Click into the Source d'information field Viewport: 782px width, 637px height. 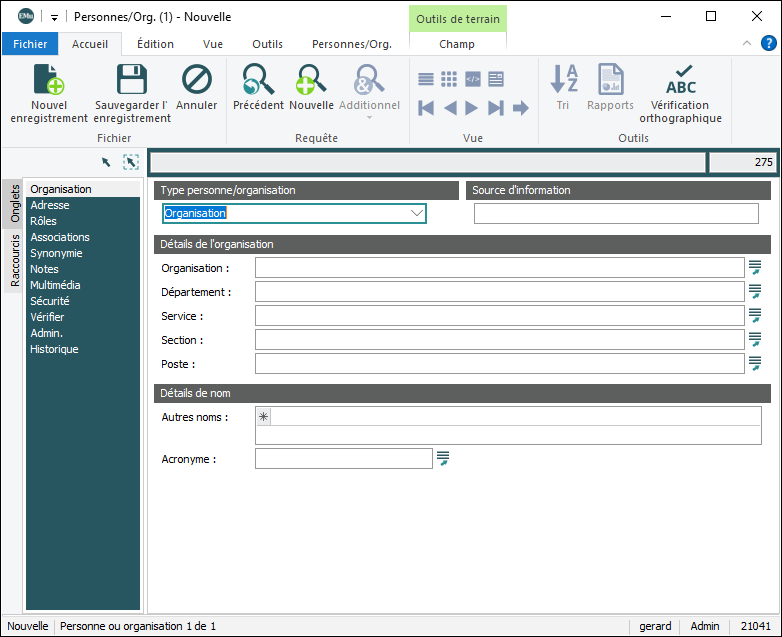616,213
